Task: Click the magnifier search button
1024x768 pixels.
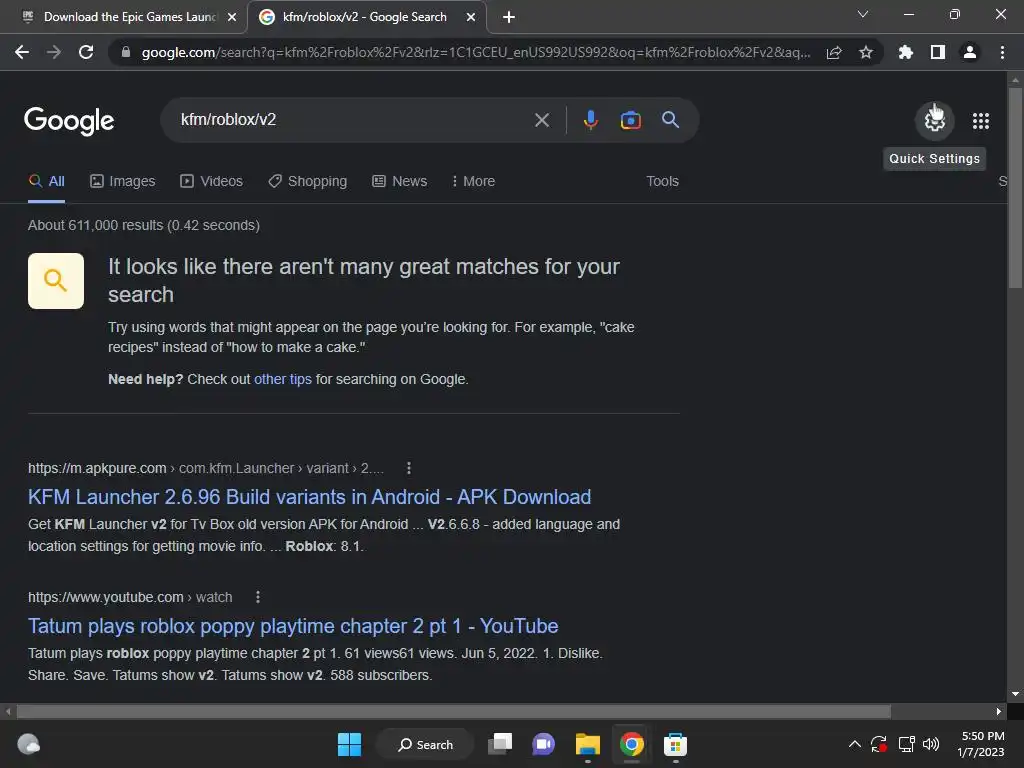Action: click(671, 120)
